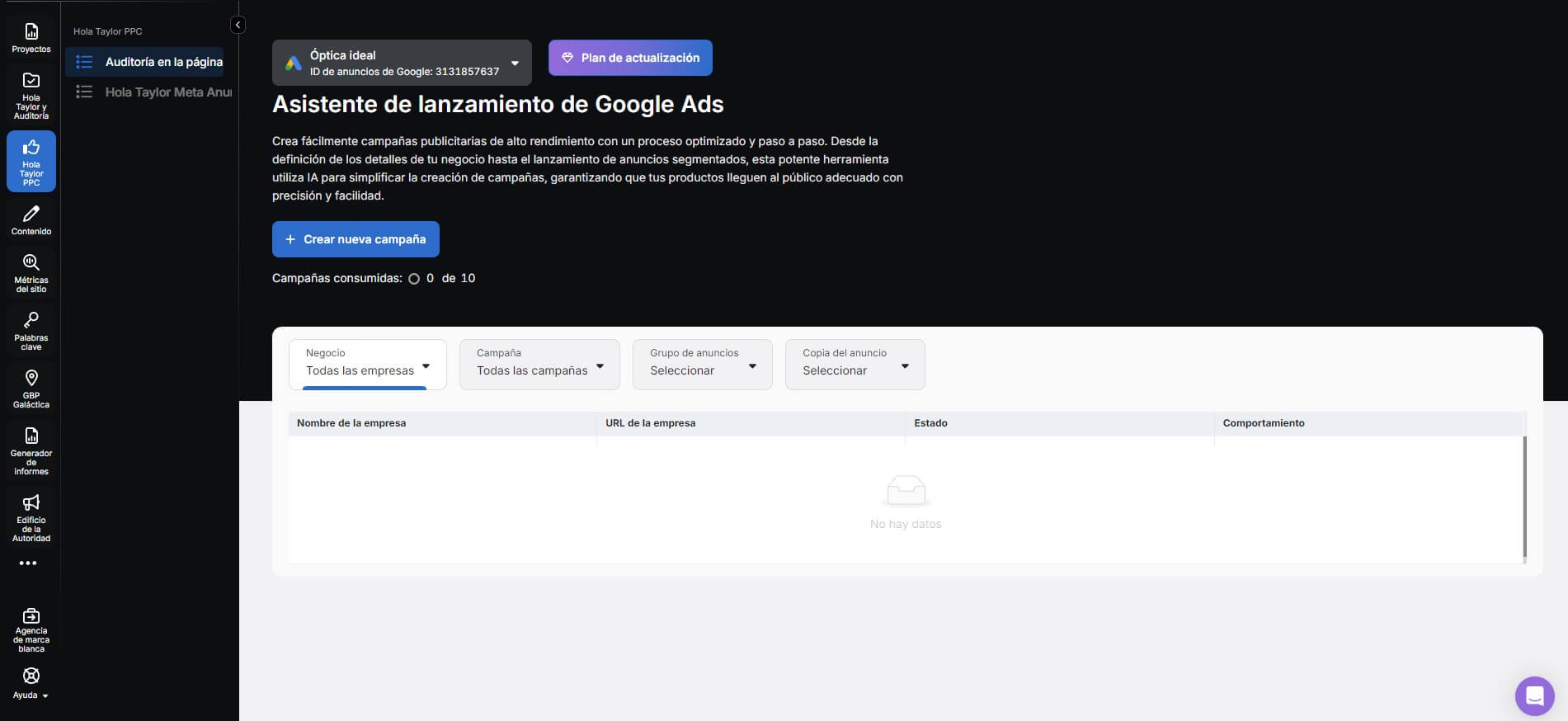Viewport: 1568px width, 721px height.
Task: Open the chat support bubble
Action: coord(1534,695)
